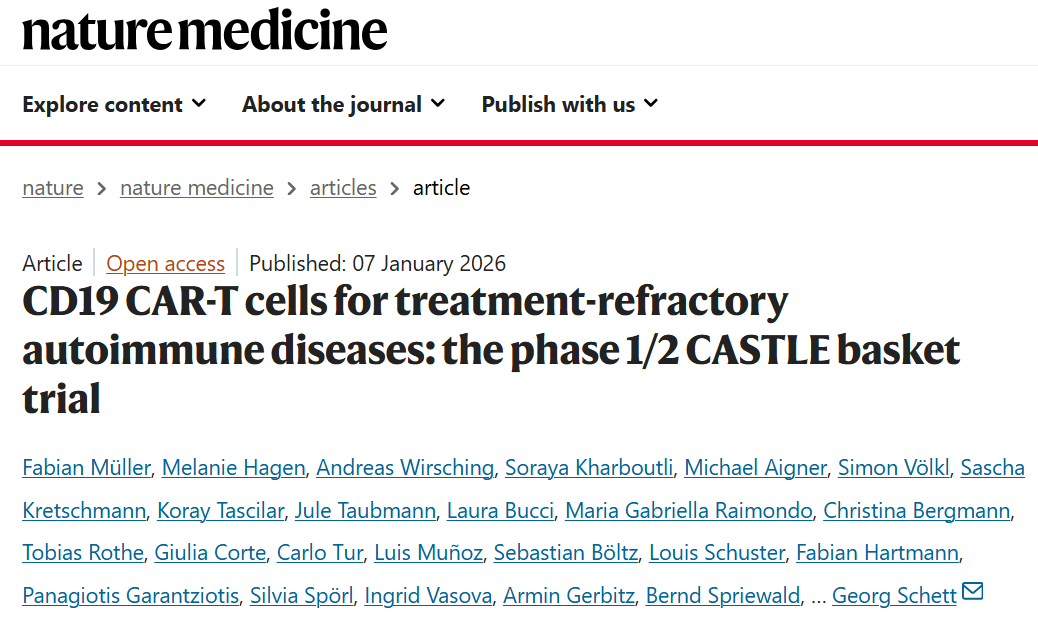This screenshot has width=1038, height=617.
Task: Open the nature medicine breadcrumb link
Action: (197, 188)
